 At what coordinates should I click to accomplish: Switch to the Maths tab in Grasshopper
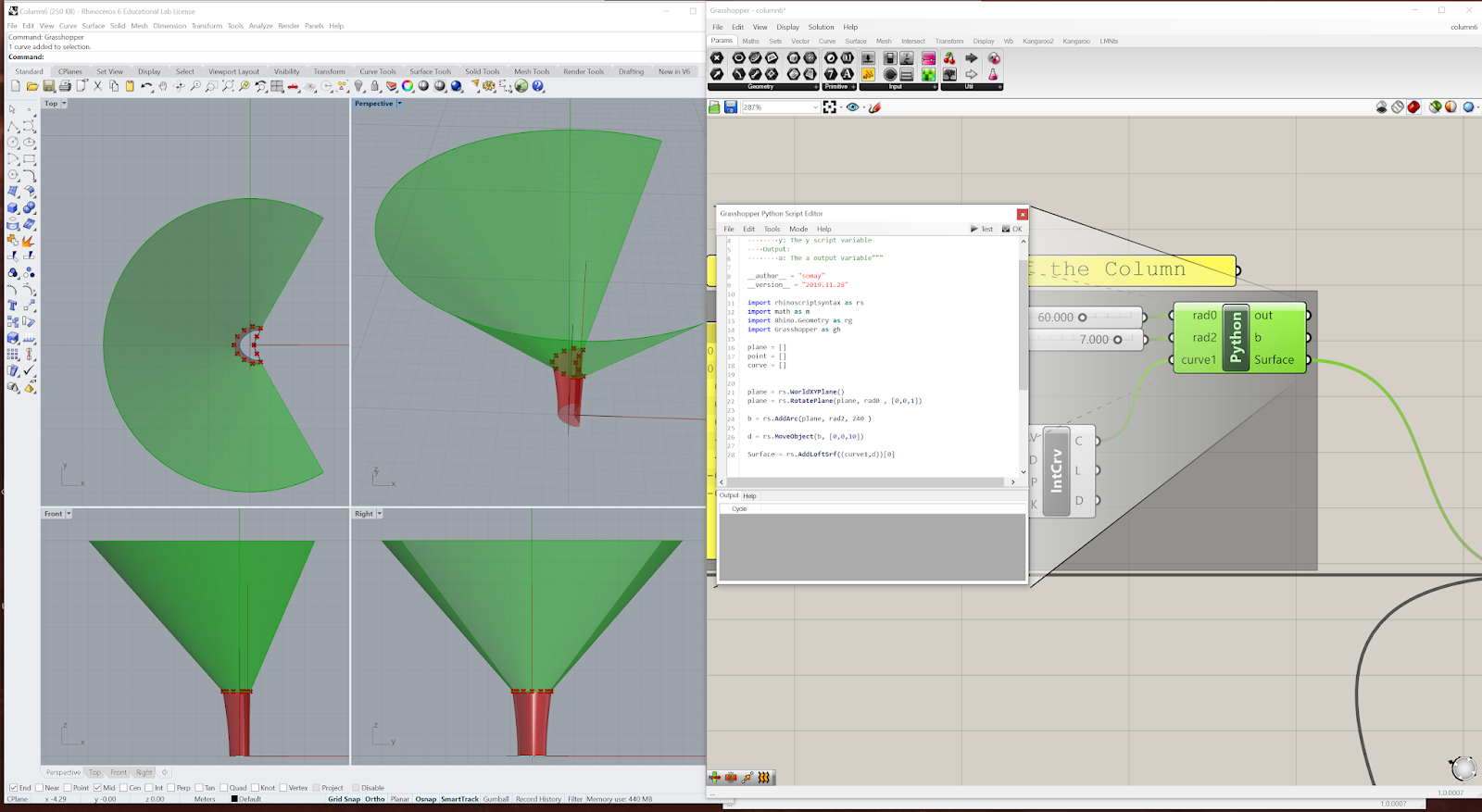750,41
